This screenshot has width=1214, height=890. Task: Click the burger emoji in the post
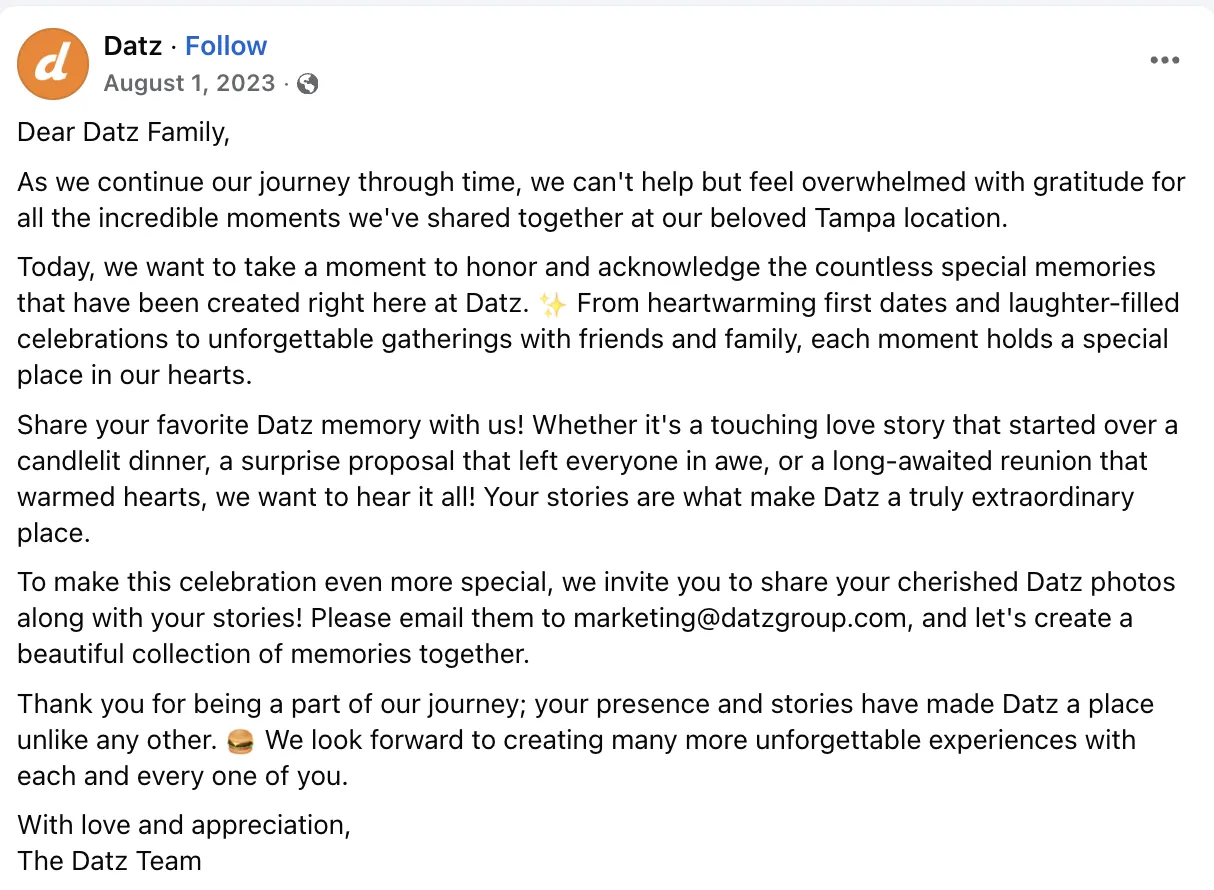240,741
